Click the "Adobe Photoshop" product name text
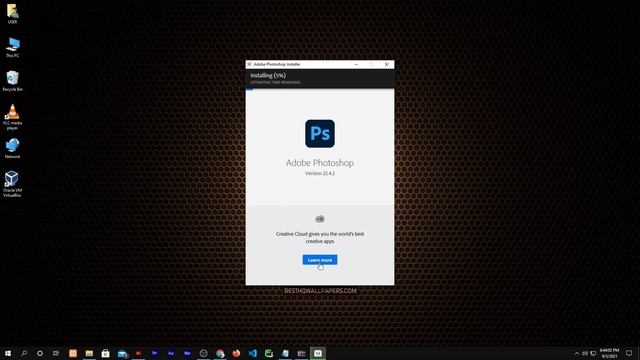Screen dimensions: 640x360 320,163
